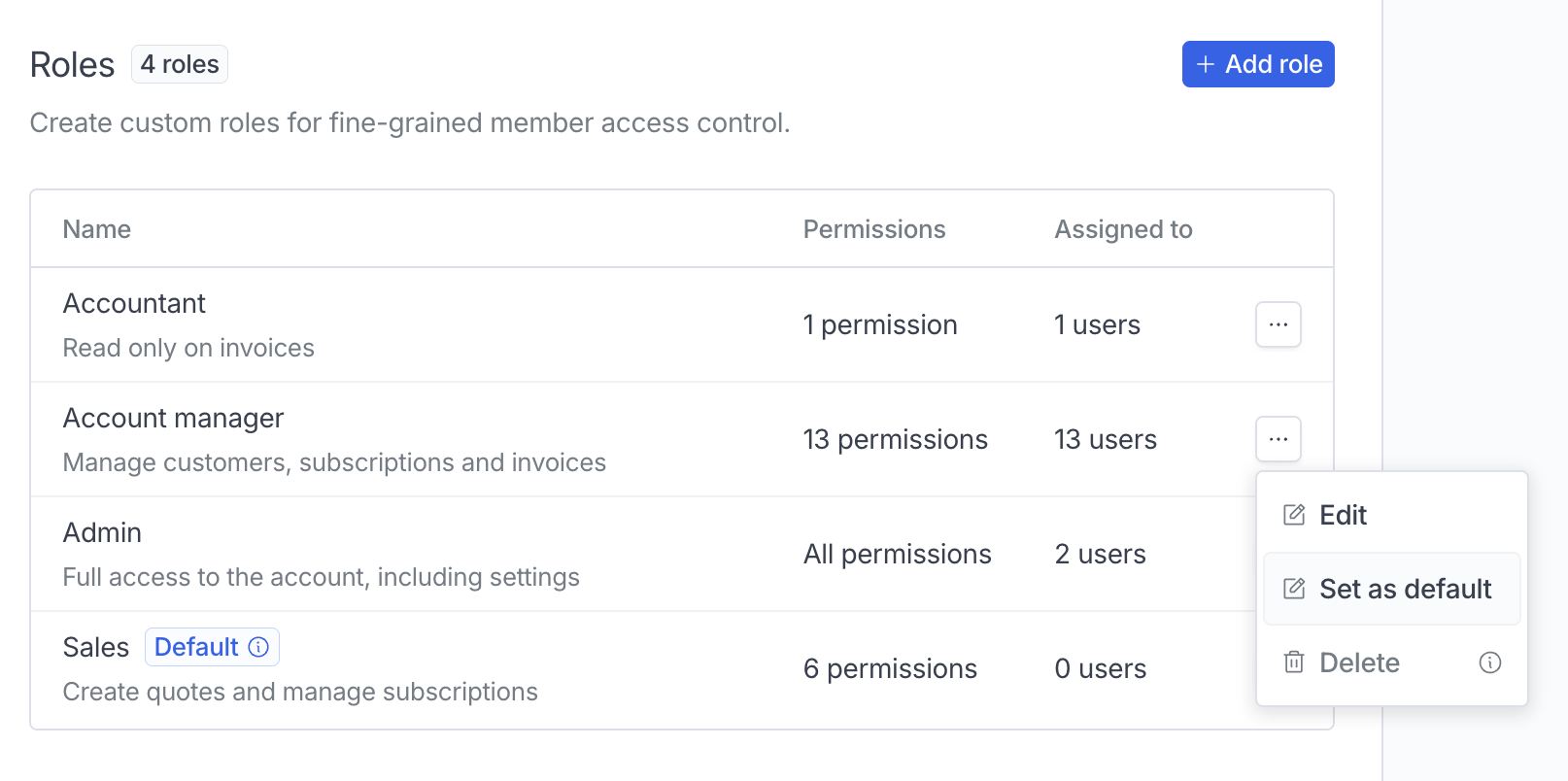1568x781 pixels.
Task: Click the info icon on the Delete row
Action: (1489, 662)
